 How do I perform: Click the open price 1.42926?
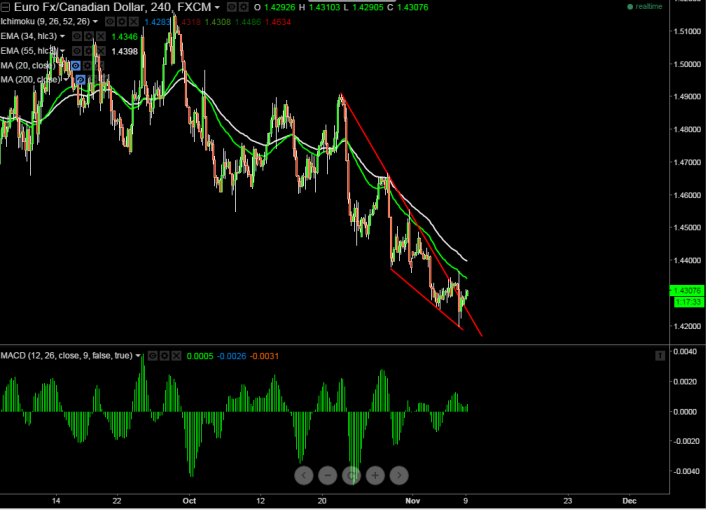[279, 7]
